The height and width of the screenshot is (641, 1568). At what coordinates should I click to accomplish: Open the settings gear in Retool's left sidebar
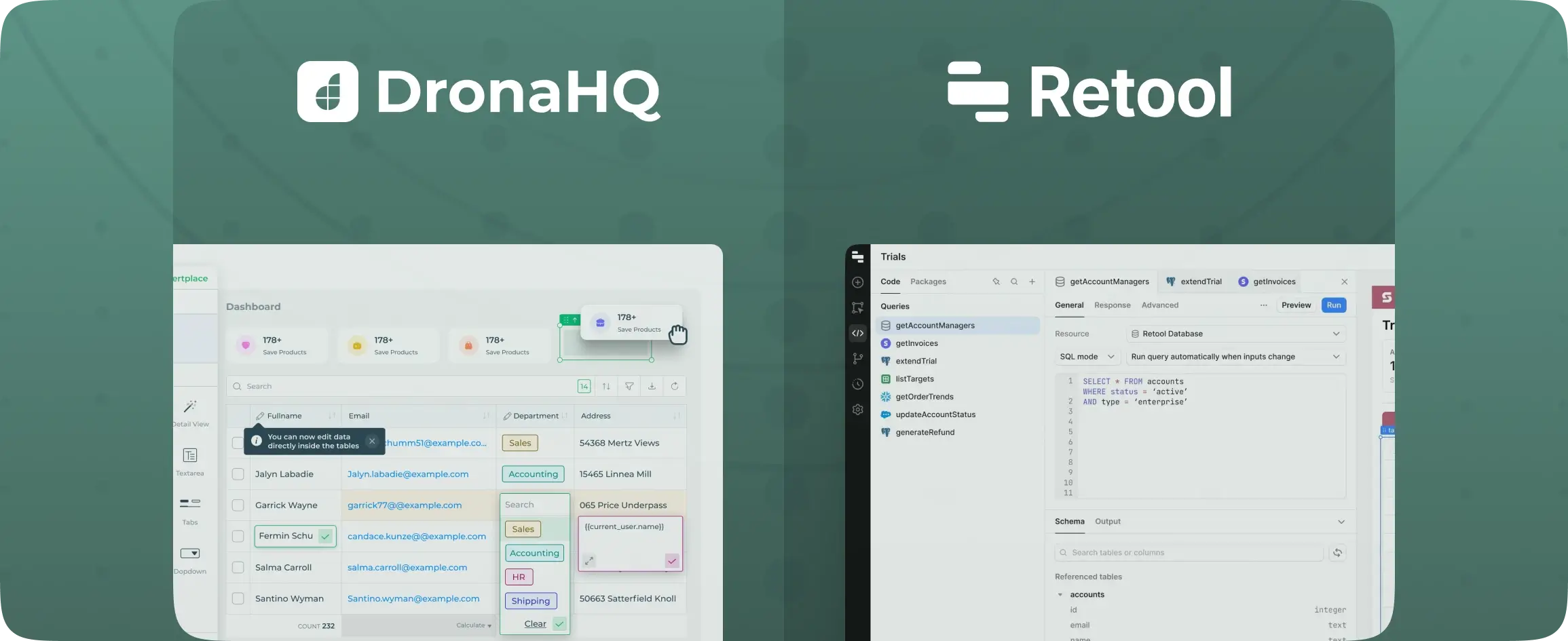858,410
